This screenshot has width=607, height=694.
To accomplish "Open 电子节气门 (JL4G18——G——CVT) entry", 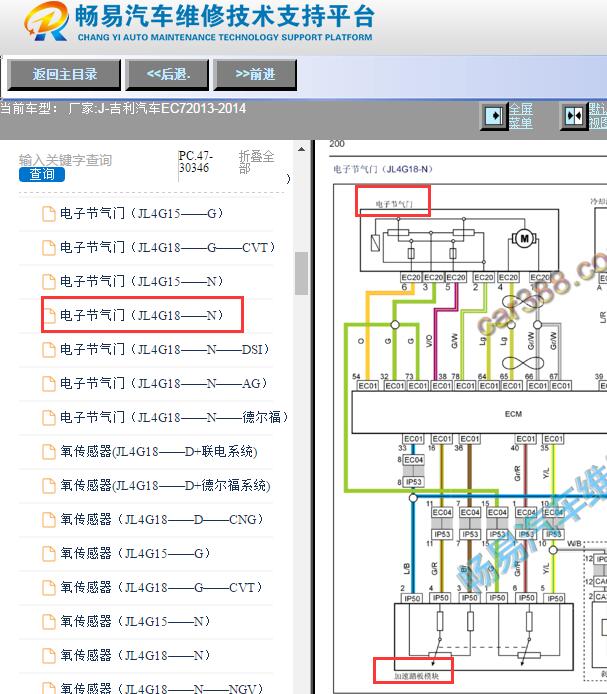I will pyautogui.click(x=167, y=247).
